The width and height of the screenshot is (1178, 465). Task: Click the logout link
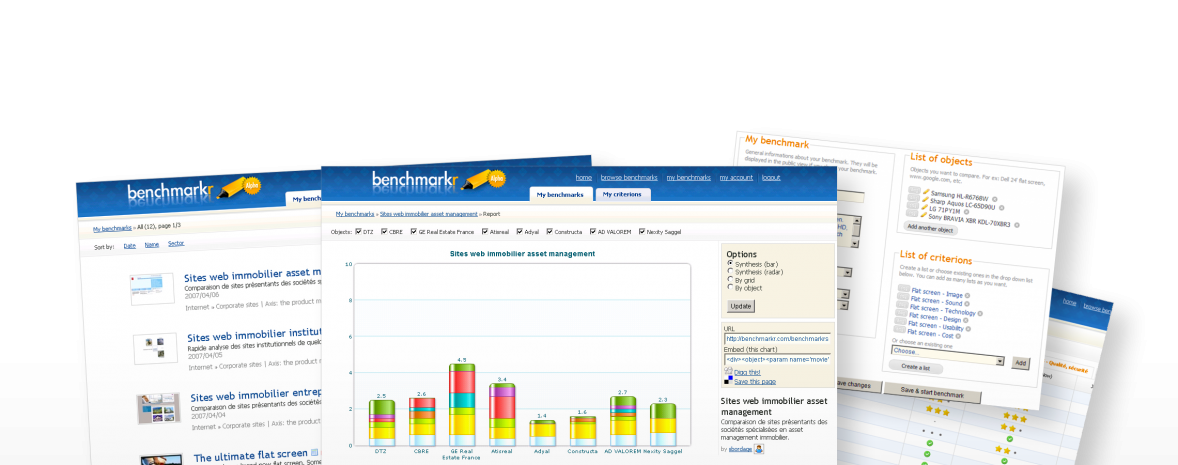pyautogui.click(x=771, y=177)
